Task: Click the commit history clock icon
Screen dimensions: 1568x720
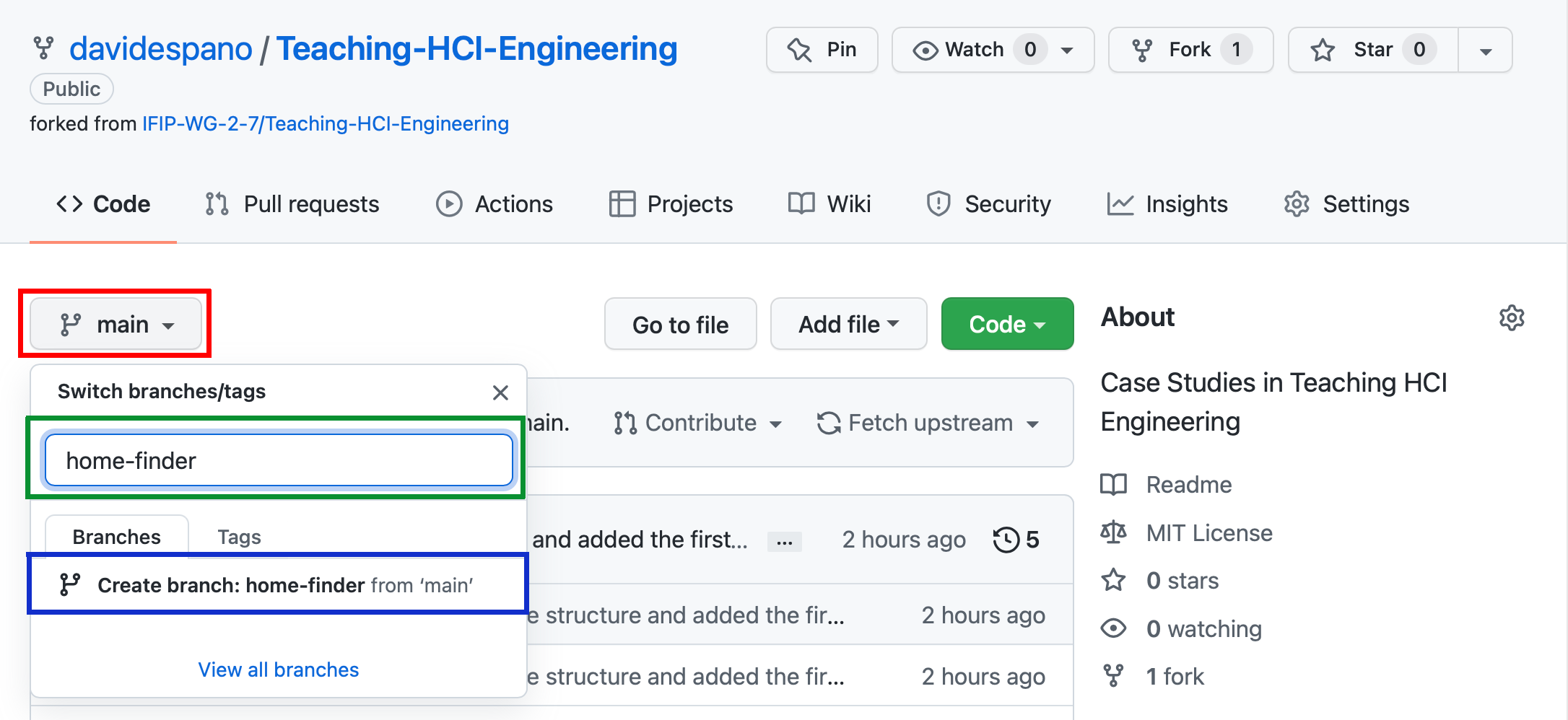Action: click(1006, 540)
